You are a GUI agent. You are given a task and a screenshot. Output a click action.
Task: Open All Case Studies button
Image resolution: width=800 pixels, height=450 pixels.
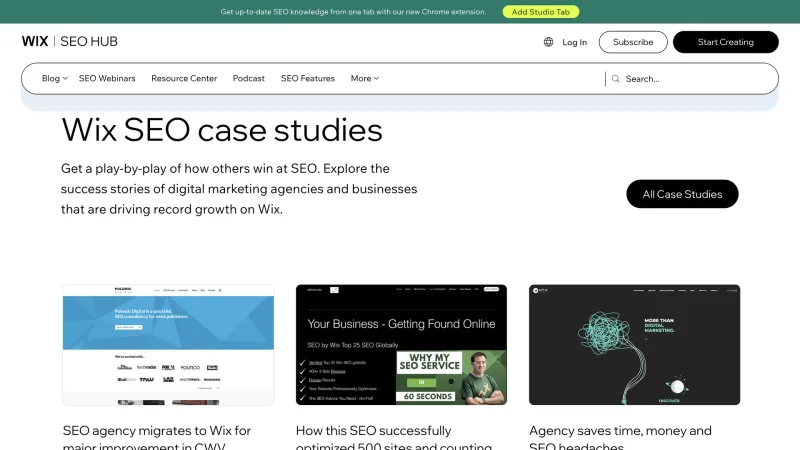pyautogui.click(x=682, y=194)
